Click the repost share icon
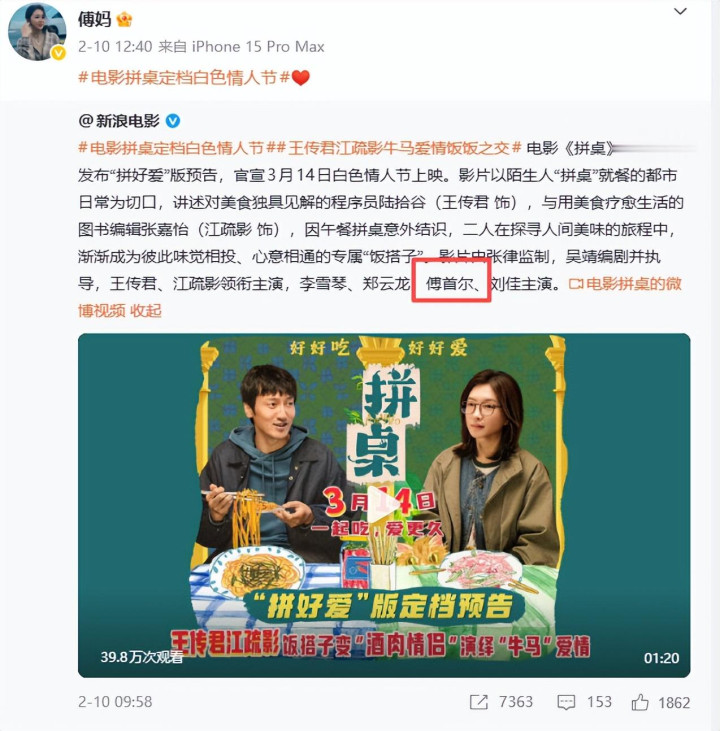Image resolution: width=720 pixels, height=731 pixels. tap(478, 702)
